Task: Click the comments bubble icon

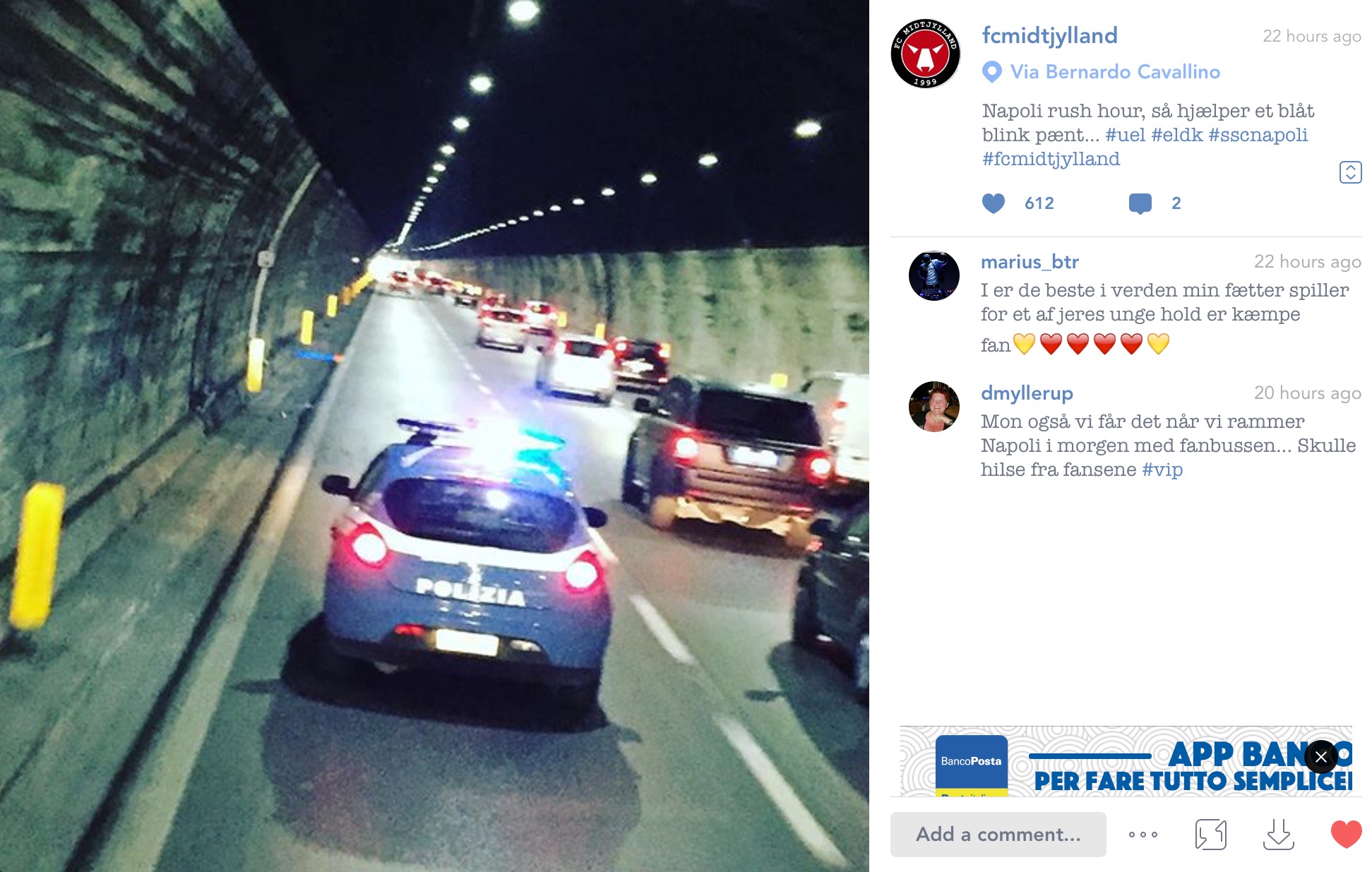Action: pyautogui.click(x=1140, y=203)
